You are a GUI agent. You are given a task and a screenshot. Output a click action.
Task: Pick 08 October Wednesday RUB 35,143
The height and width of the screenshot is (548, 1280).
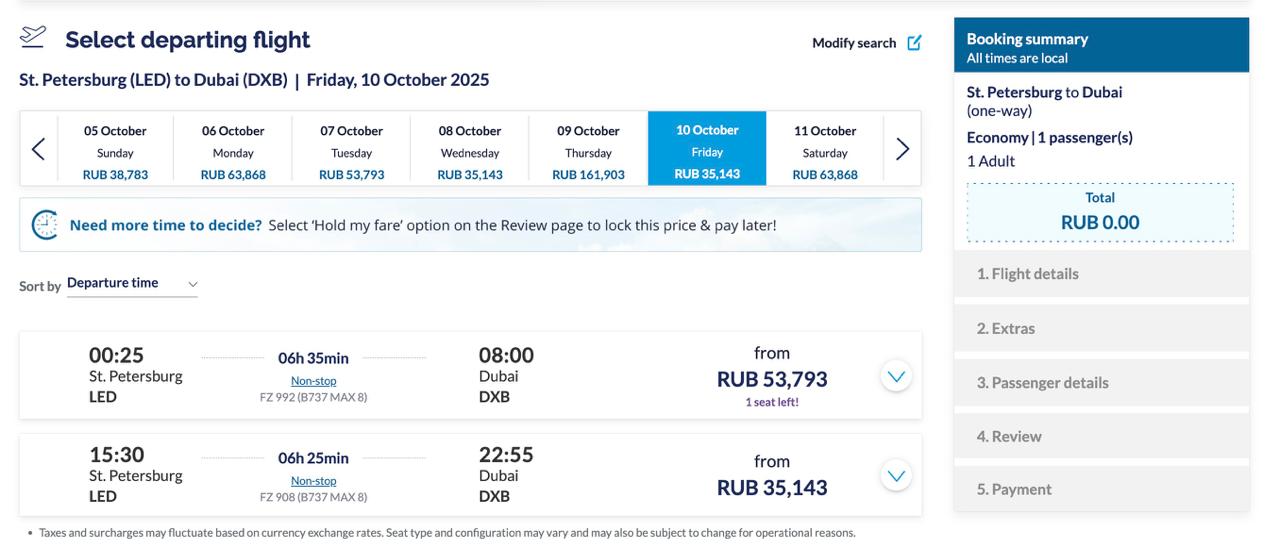tap(470, 149)
